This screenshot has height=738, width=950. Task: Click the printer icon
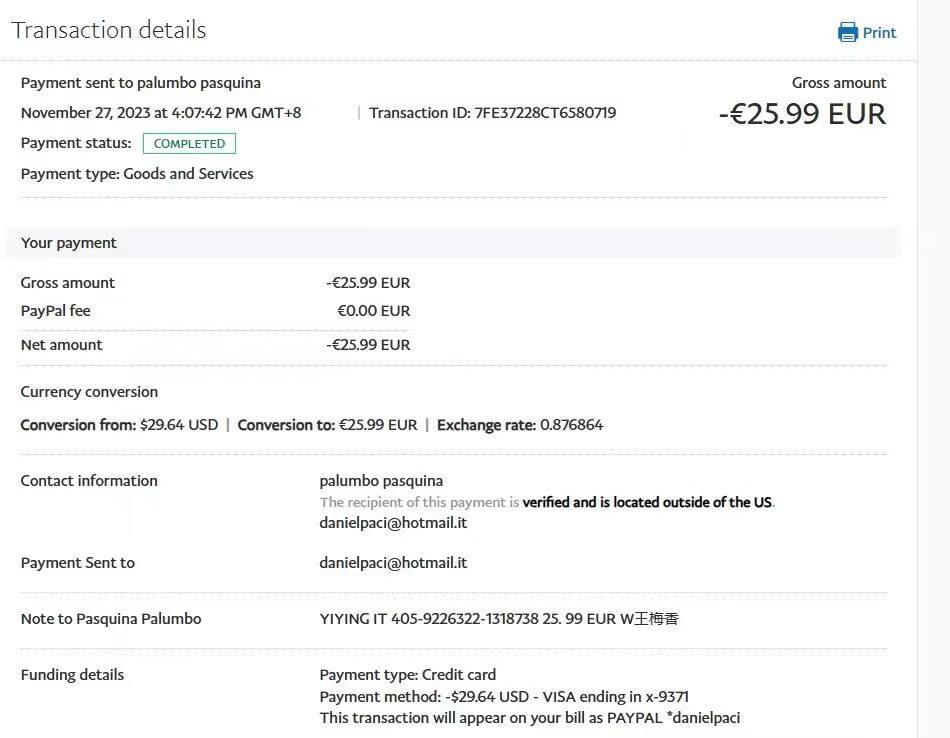[x=847, y=32]
